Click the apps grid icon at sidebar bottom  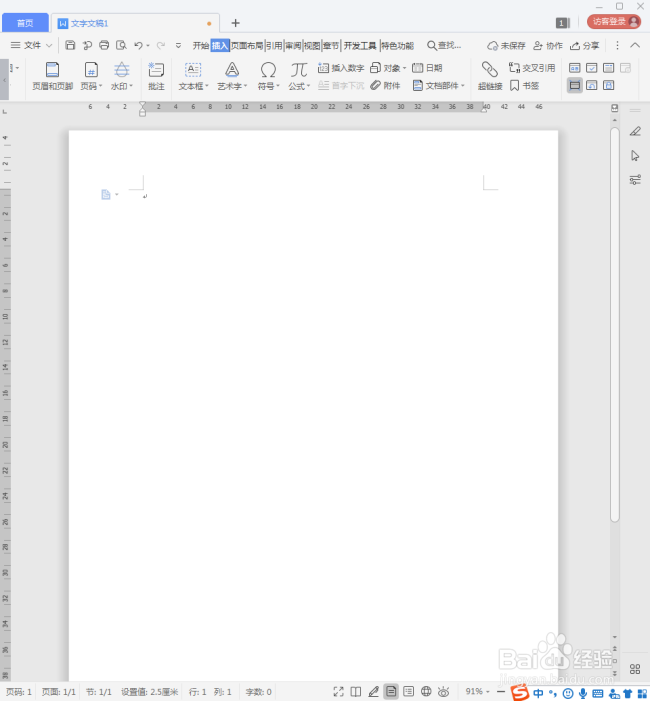click(635, 669)
